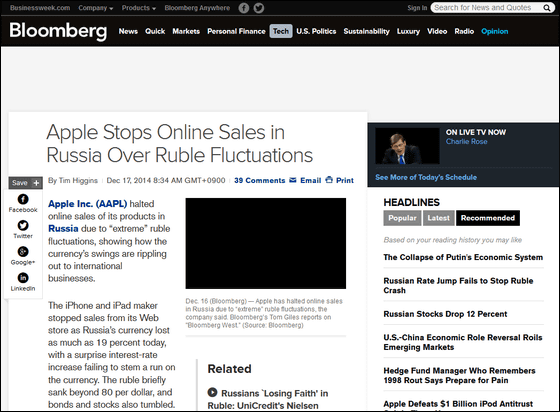Expand the Company dropdown menu

pos(96,8)
